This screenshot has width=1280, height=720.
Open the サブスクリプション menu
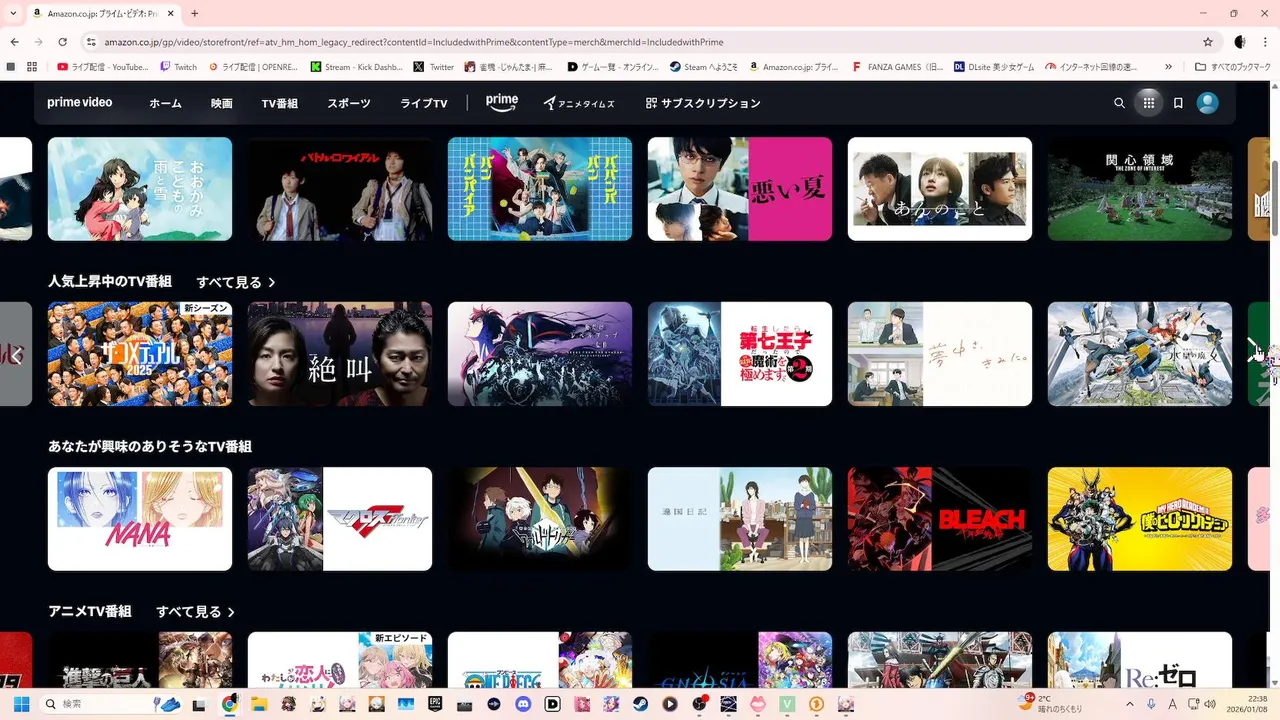(703, 103)
